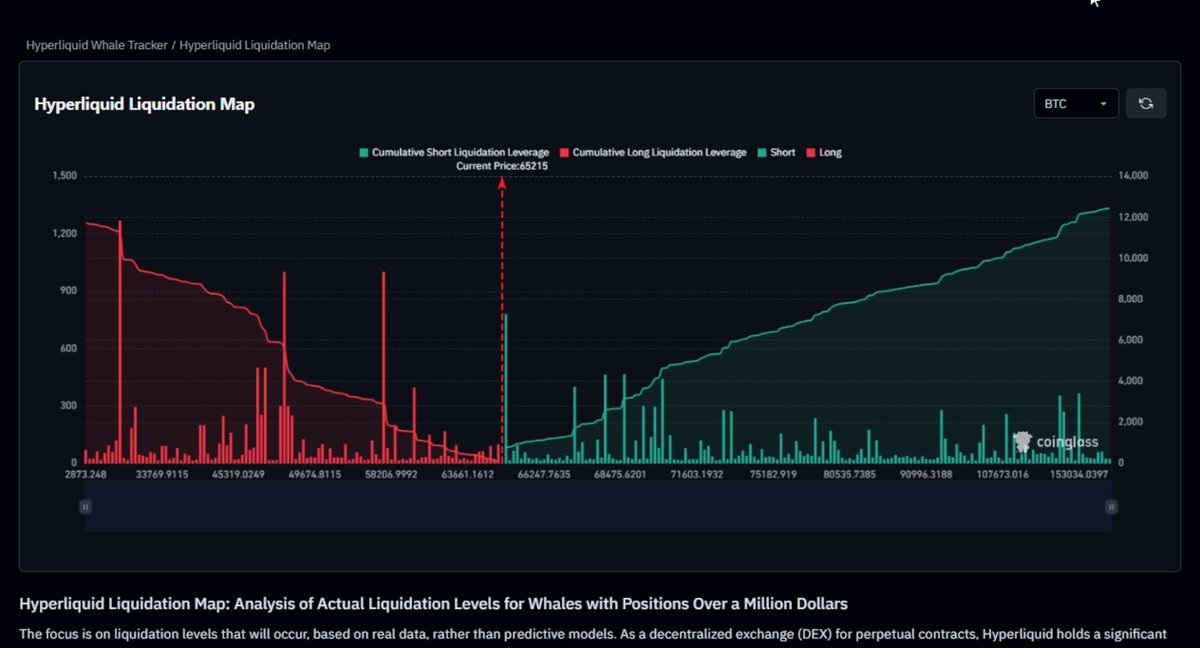The width and height of the screenshot is (1200, 648).
Task: Toggle Cumulative Long Liquidation Leverage legend series
Action: [x=653, y=153]
